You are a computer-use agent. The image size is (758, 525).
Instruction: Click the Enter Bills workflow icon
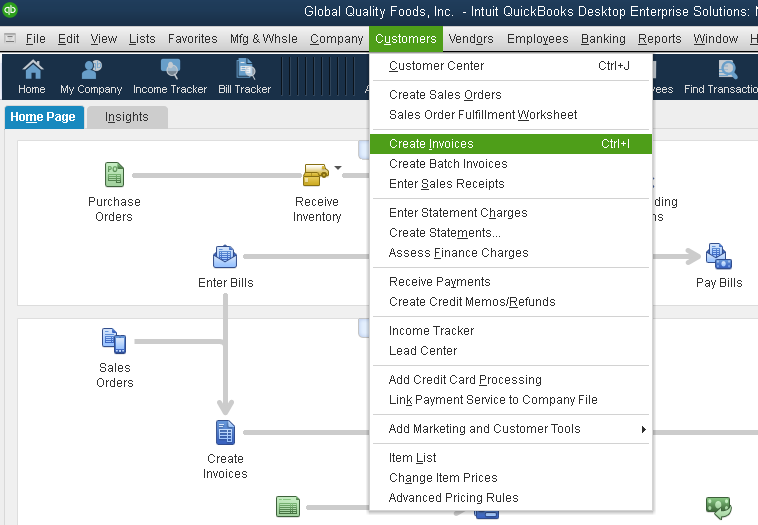(x=225, y=256)
